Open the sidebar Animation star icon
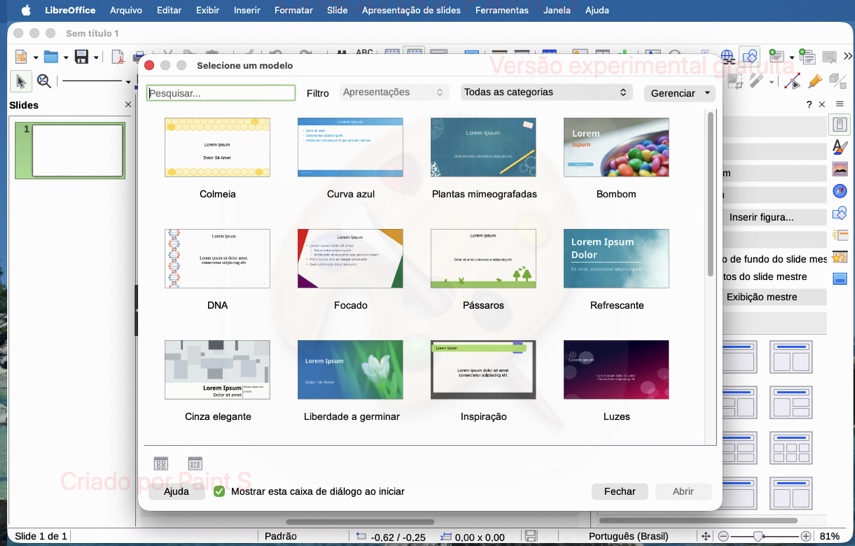This screenshot has width=855, height=546. click(x=840, y=257)
